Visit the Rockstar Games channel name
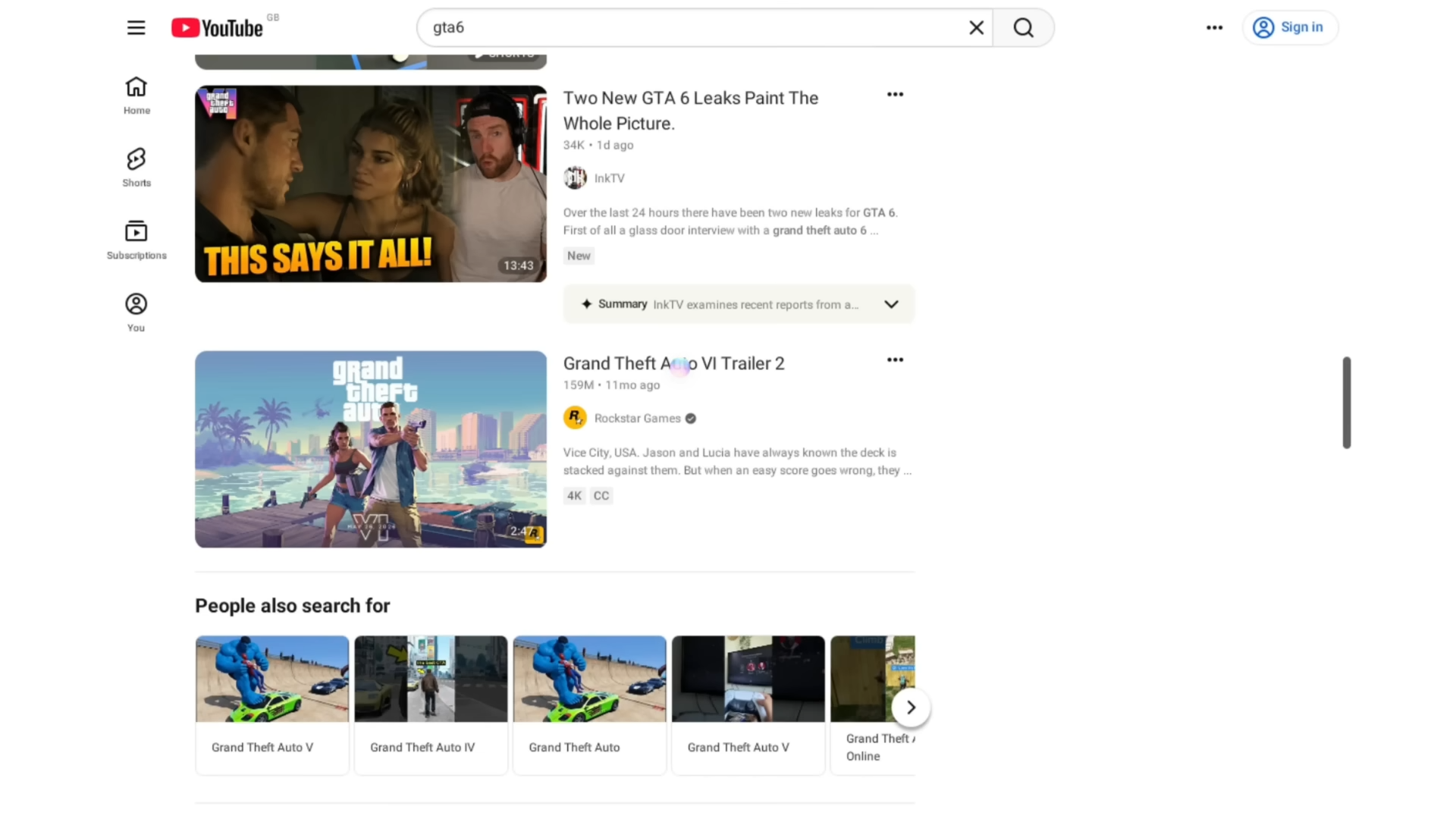Image resolution: width=1456 pixels, height=819 pixels. (x=637, y=419)
